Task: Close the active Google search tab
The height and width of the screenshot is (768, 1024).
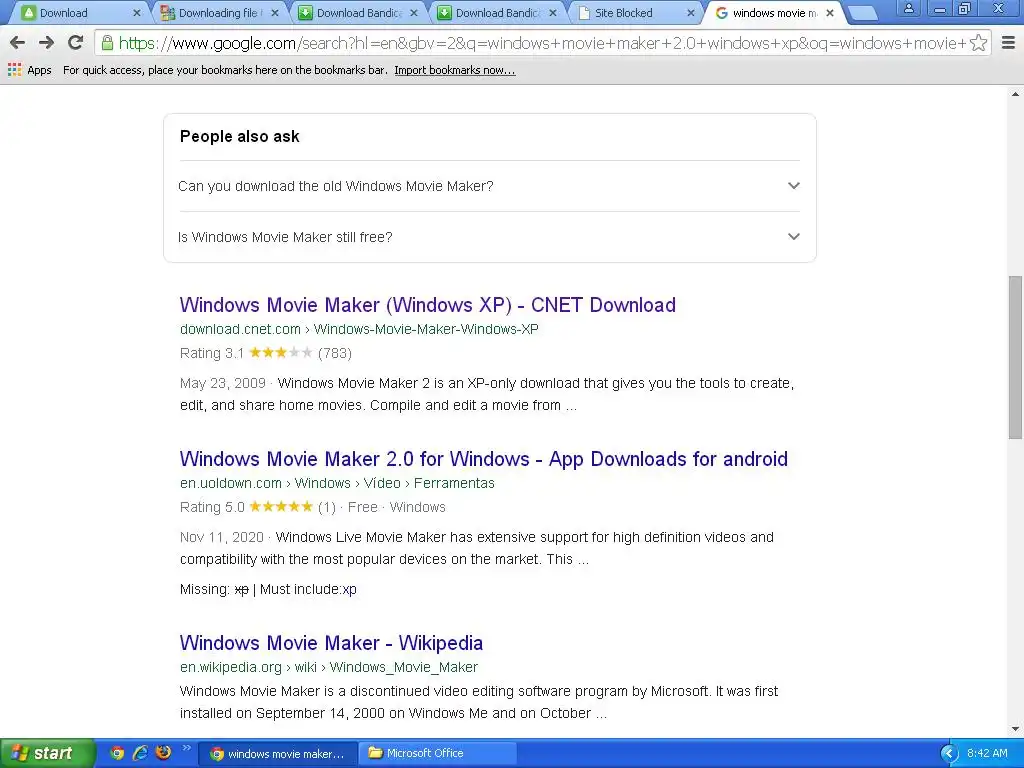Action: [830, 13]
